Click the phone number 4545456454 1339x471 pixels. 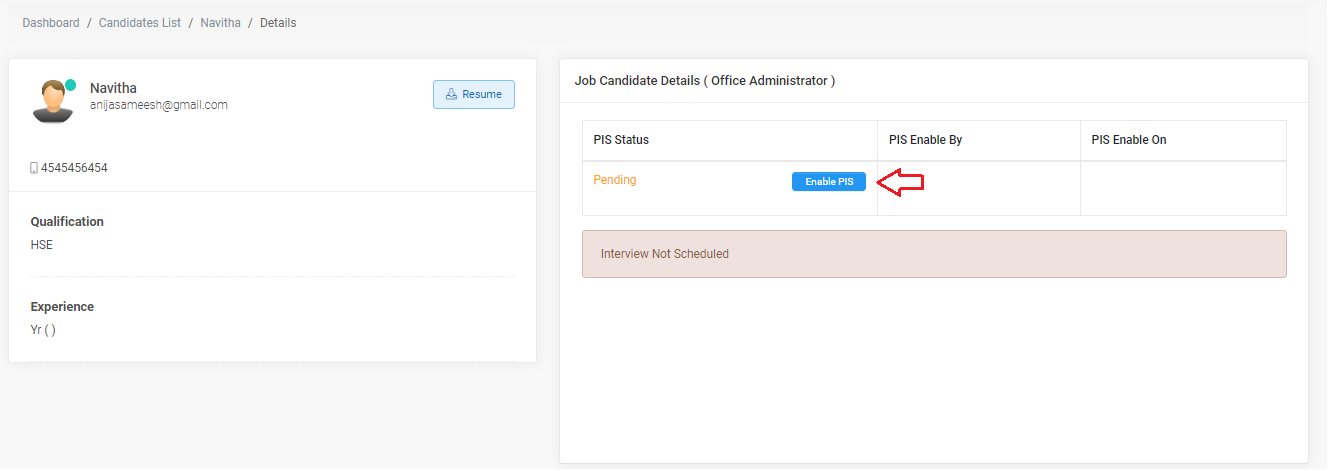coord(74,168)
